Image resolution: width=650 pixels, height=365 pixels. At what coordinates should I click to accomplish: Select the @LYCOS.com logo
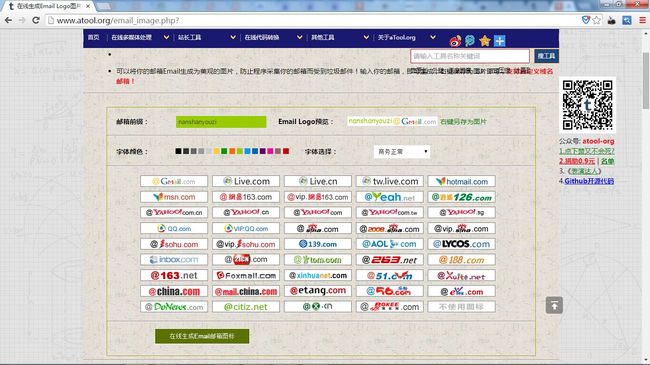pos(461,244)
